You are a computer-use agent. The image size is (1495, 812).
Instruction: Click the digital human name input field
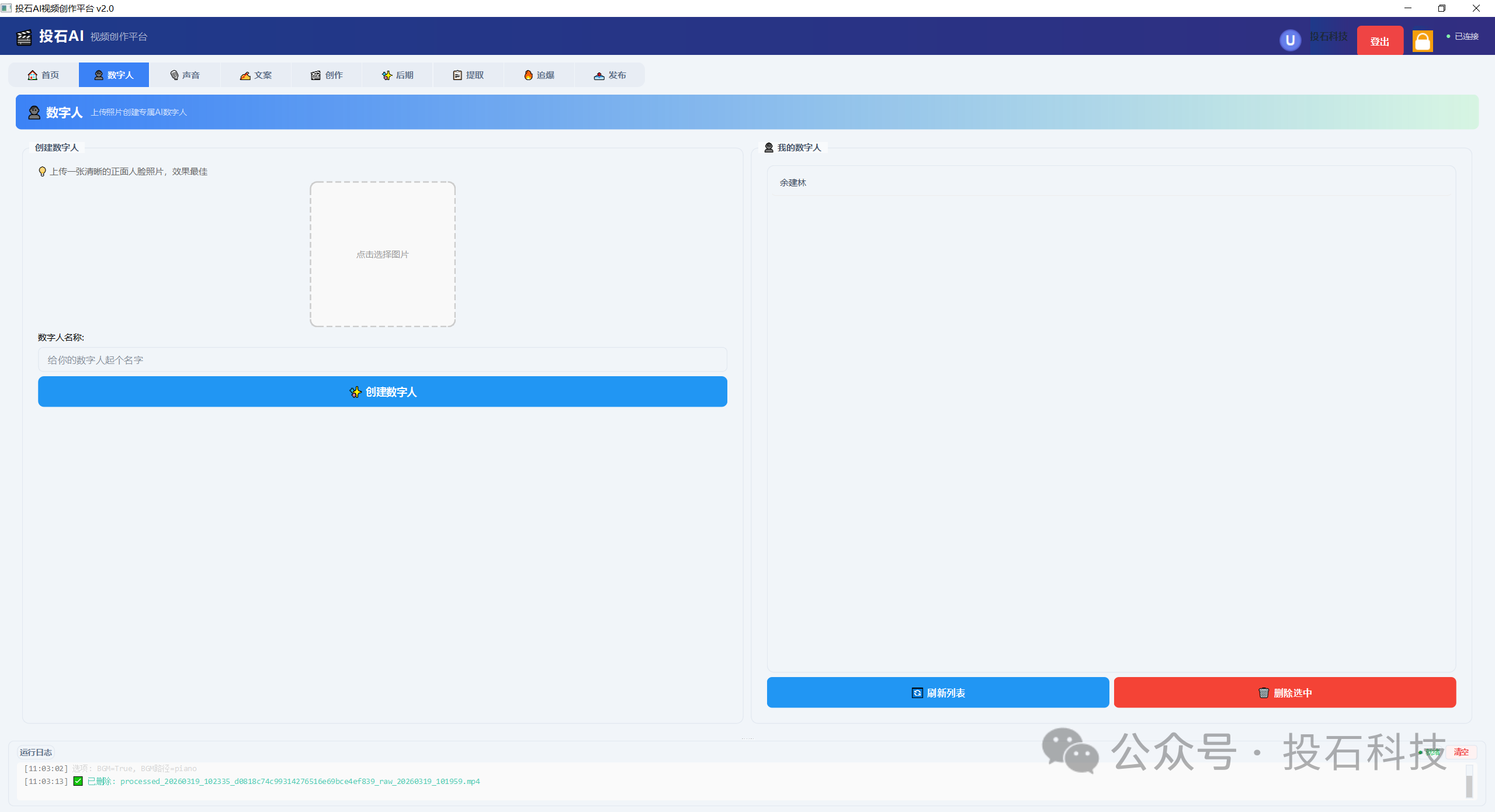point(383,360)
